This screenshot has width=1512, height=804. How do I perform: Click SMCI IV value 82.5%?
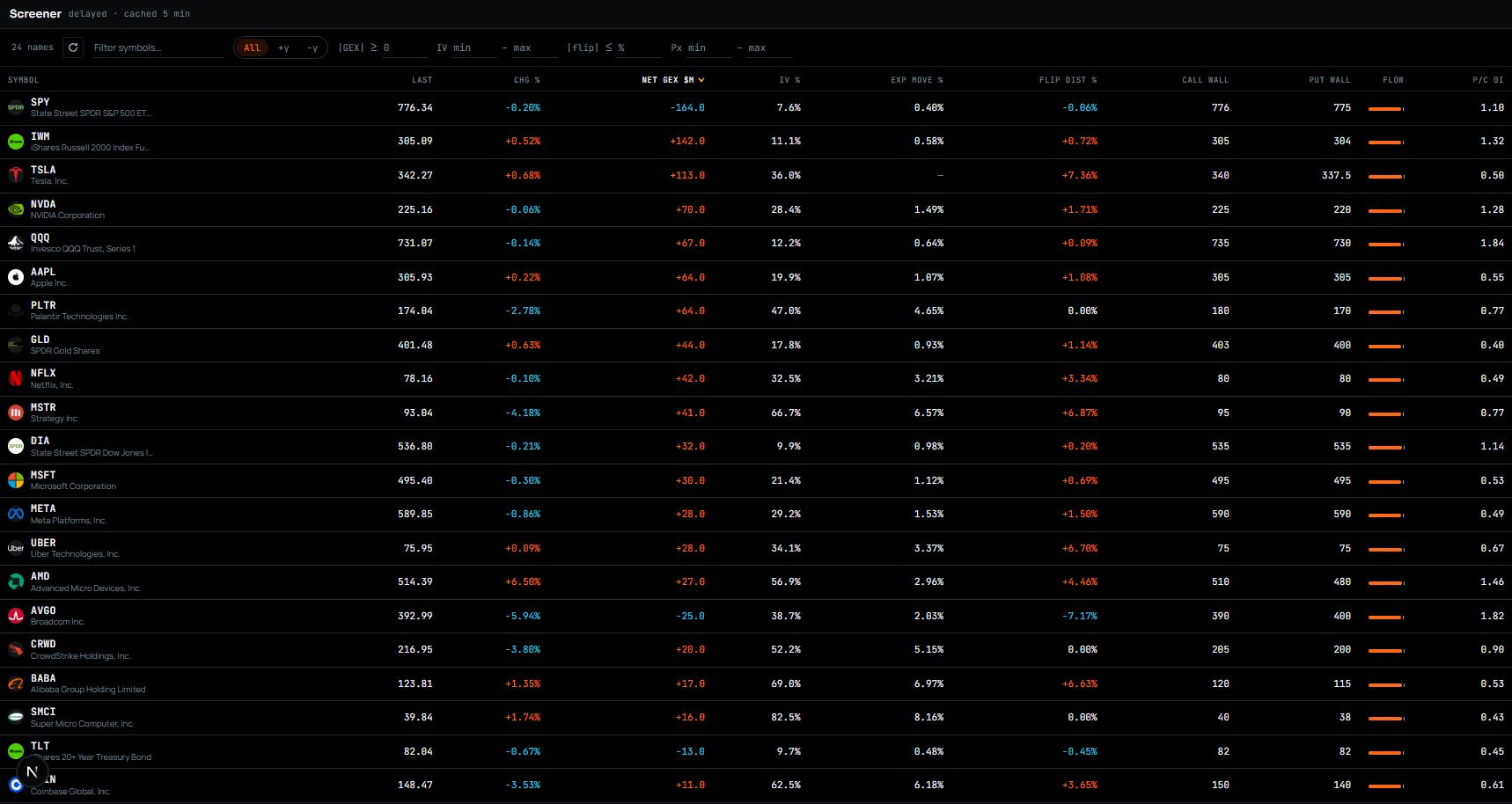pos(786,717)
